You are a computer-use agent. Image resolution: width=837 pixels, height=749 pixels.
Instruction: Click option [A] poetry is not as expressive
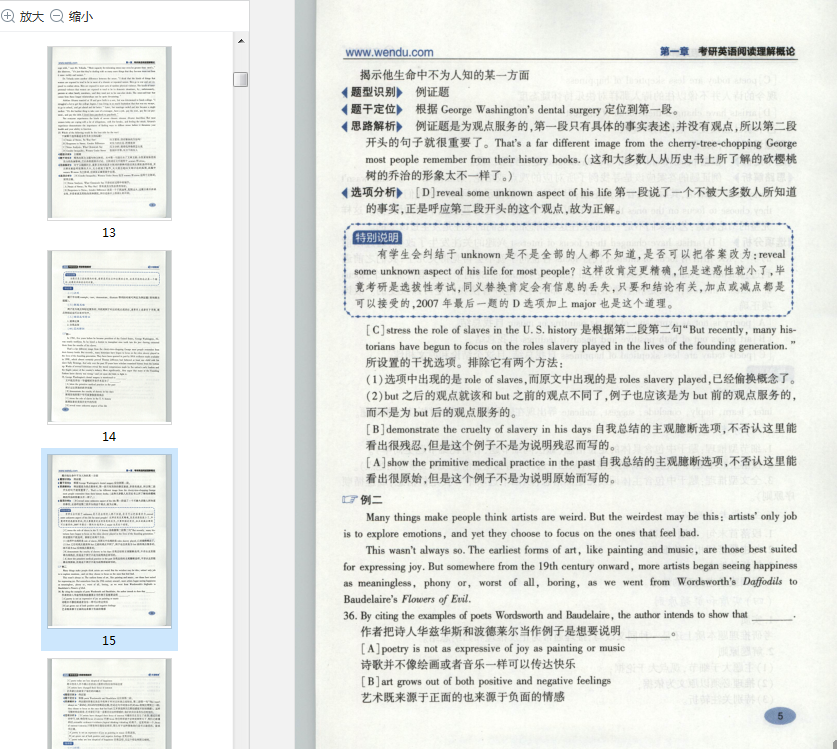point(493,648)
